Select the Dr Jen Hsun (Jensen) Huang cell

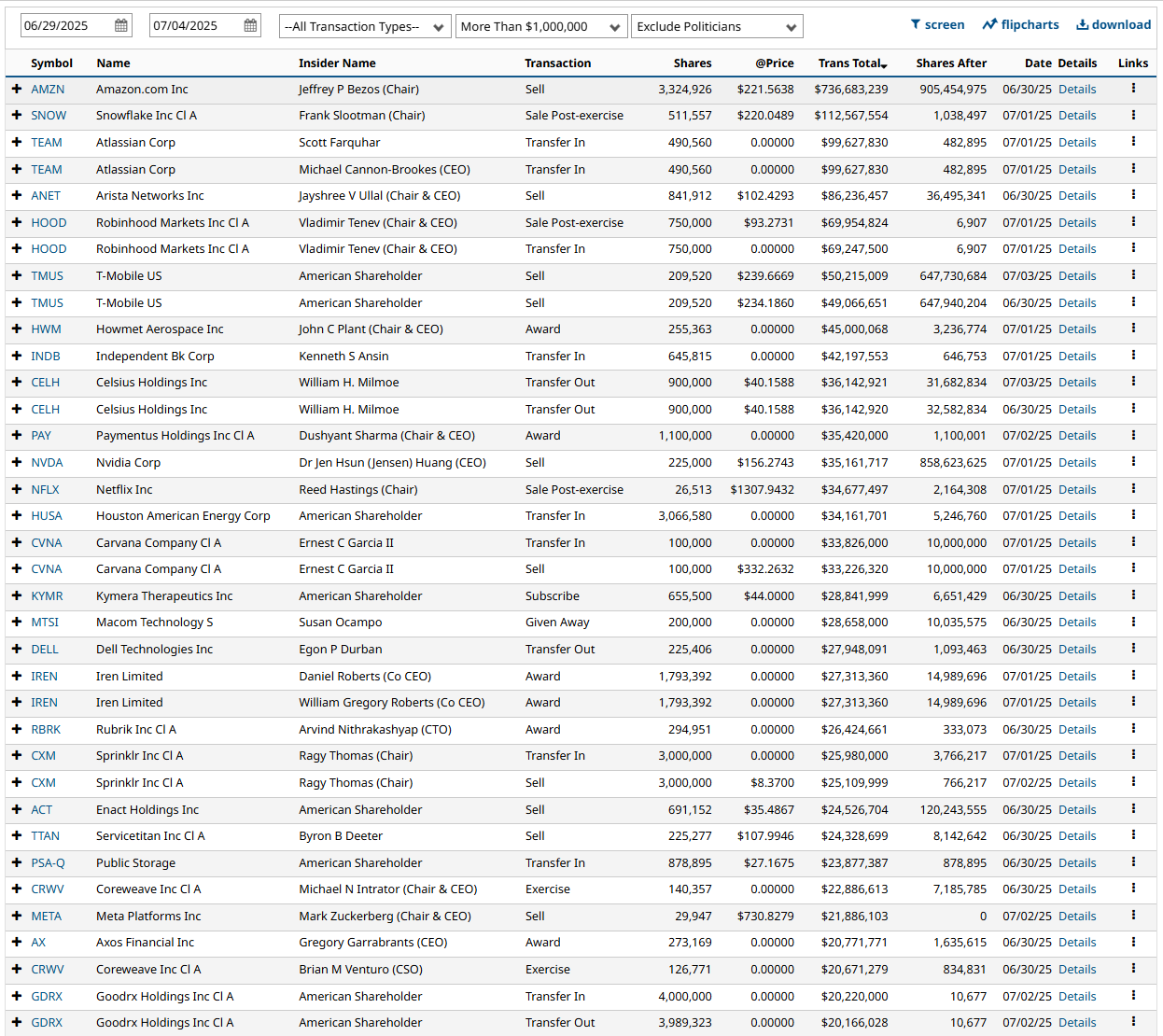pos(392,463)
